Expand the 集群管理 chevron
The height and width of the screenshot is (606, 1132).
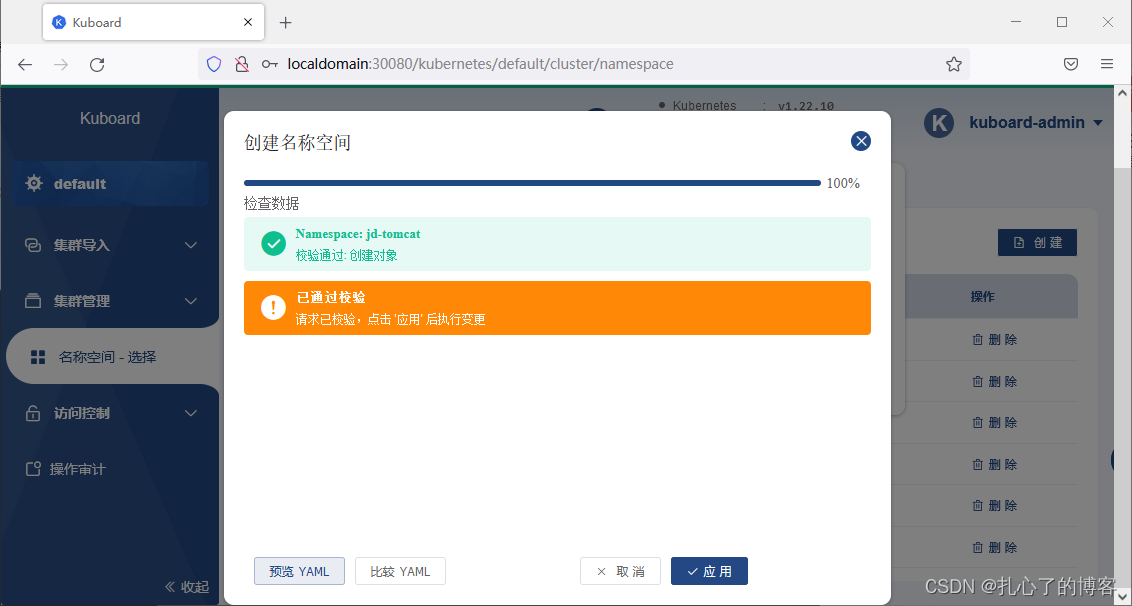191,300
